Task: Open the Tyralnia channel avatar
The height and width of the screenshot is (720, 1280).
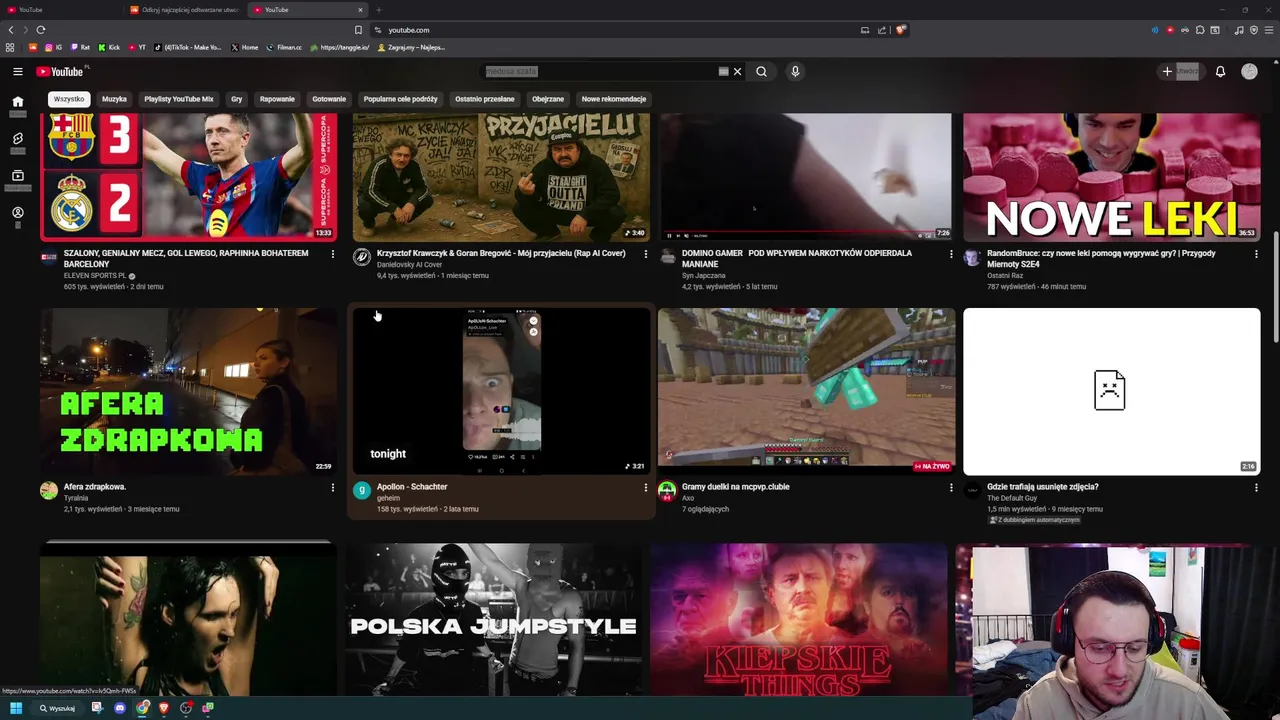Action: (49, 490)
